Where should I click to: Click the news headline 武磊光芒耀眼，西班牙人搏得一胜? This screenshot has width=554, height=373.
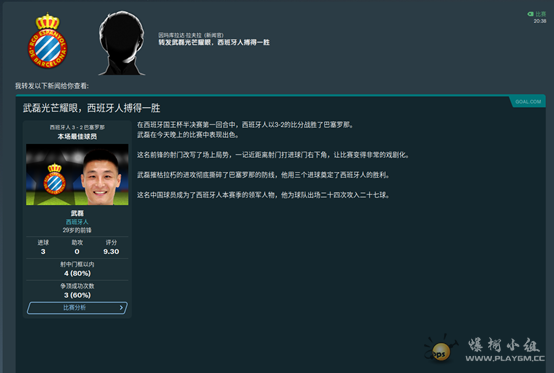(92, 108)
